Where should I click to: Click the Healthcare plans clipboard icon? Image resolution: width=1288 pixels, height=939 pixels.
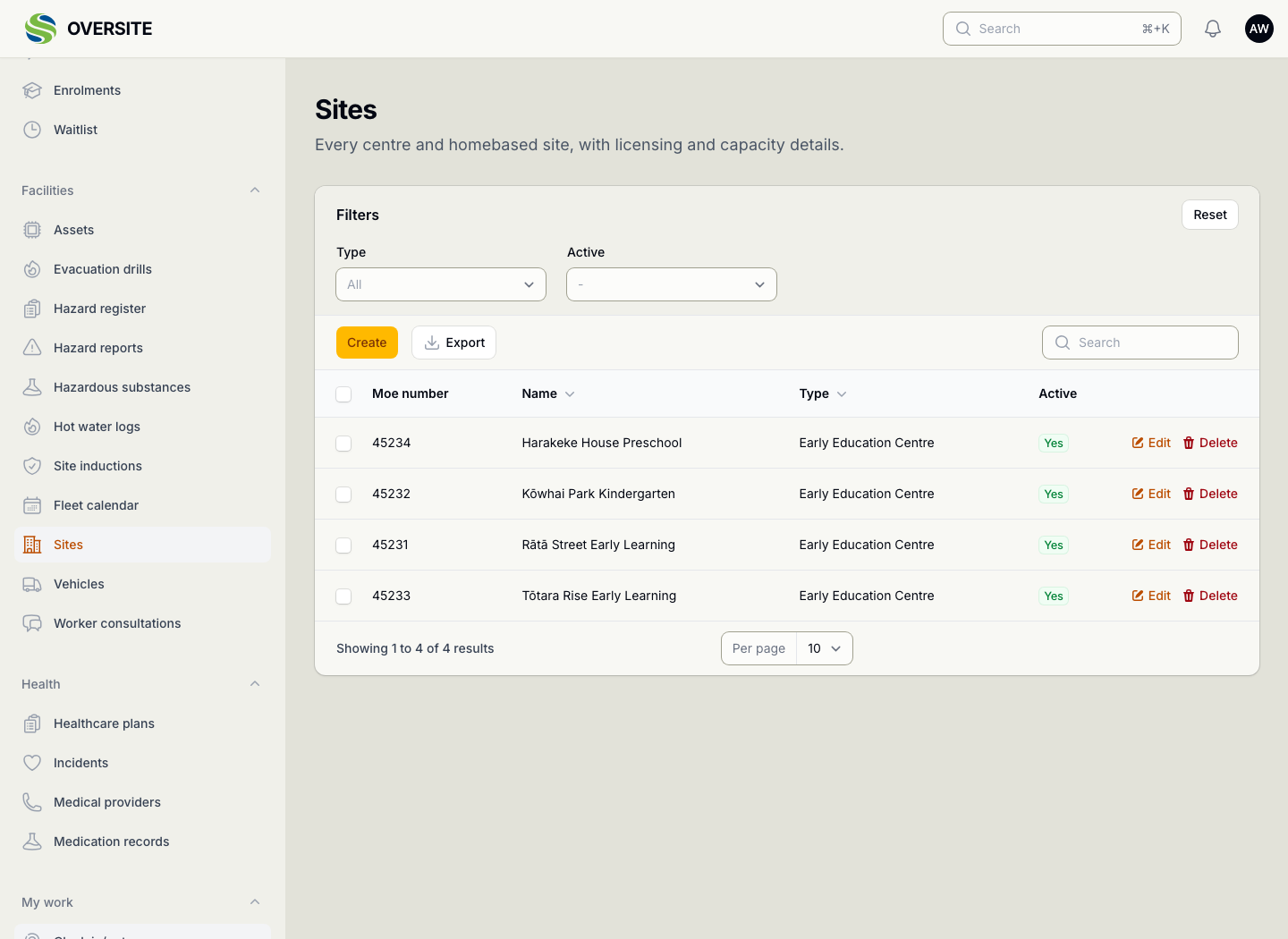click(x=32, y=723)
